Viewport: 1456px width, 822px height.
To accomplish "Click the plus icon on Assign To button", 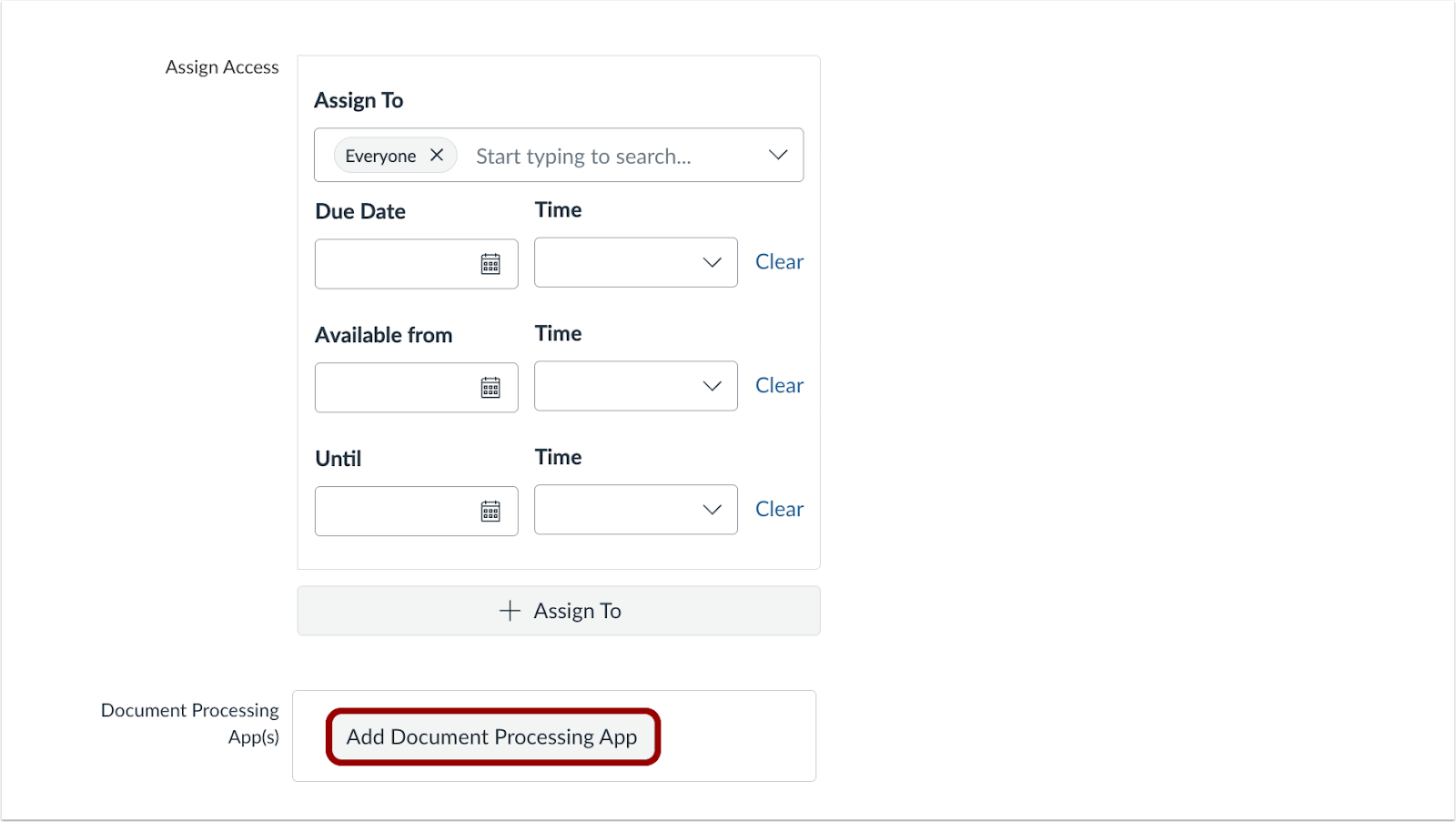I will (x=509, y=611).
